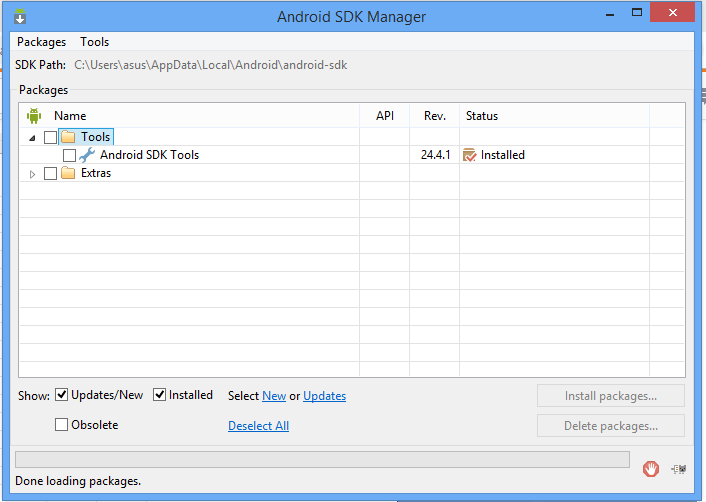Maximize the Android SDK Manager window
This screenshot has width=706, height=502.
point(637,13)
